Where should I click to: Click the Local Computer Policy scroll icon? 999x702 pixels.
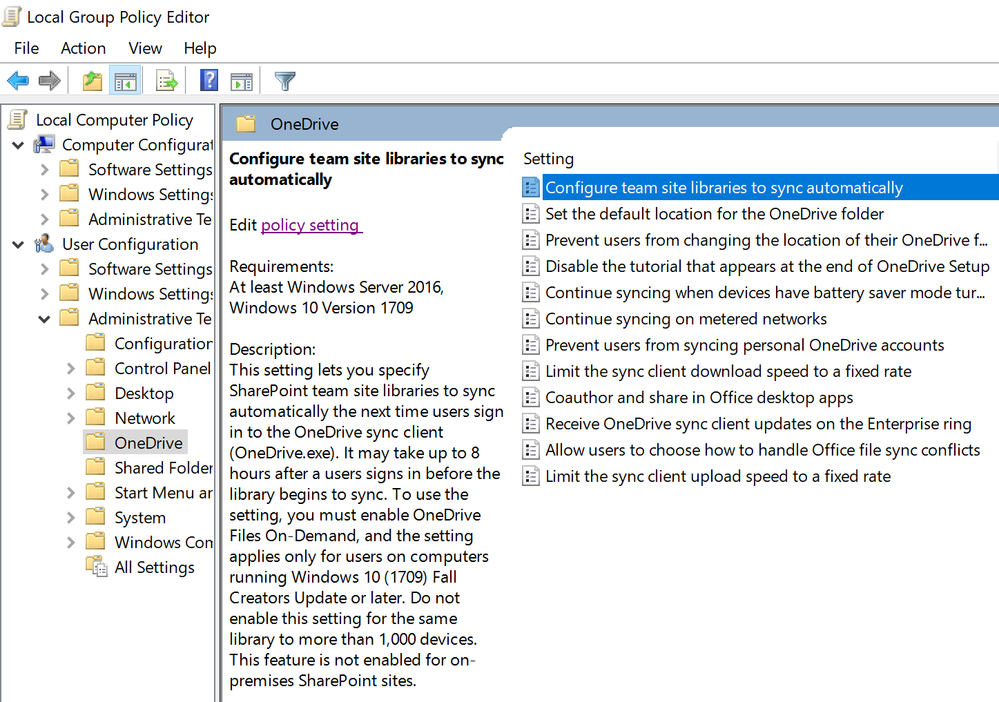tap(18, 119)
